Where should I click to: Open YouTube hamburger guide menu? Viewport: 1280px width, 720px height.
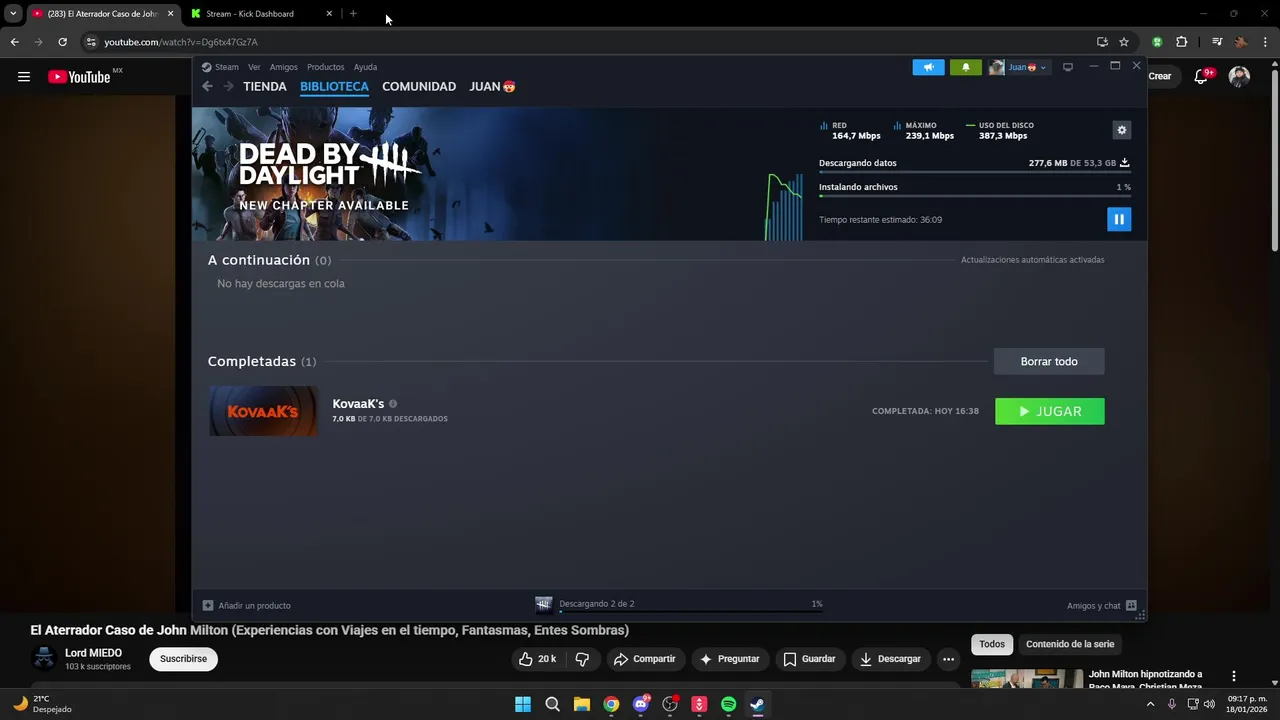point(24,77)
